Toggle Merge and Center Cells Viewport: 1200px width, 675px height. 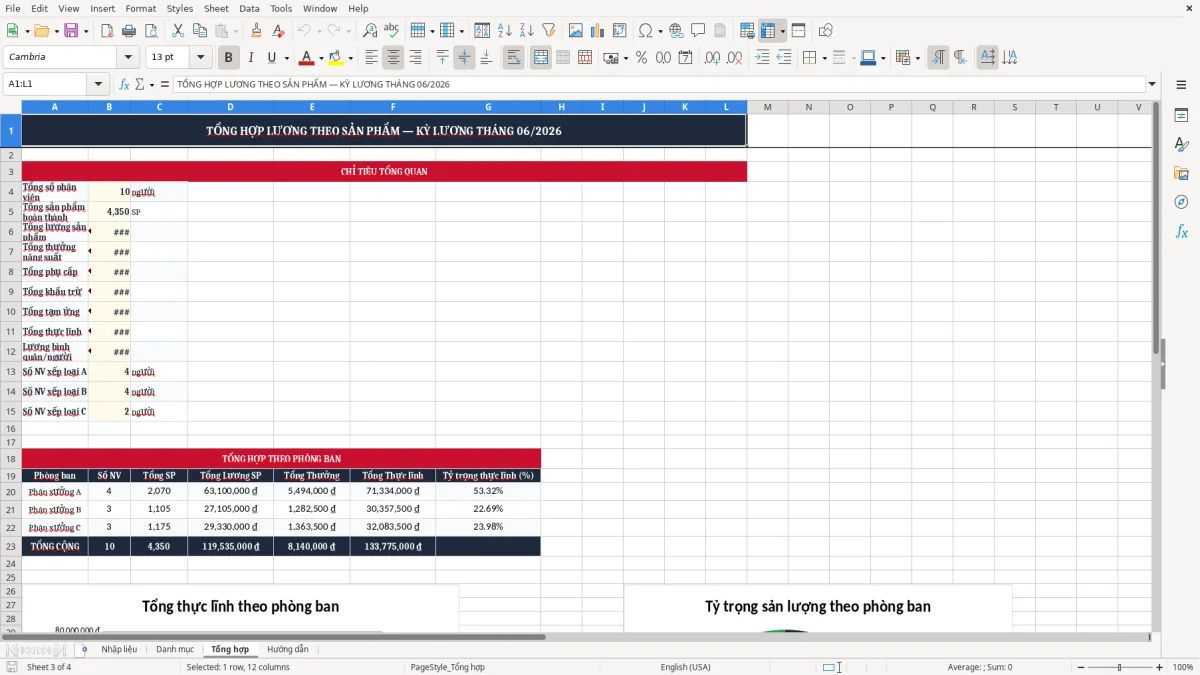click(x=541, y=58)
